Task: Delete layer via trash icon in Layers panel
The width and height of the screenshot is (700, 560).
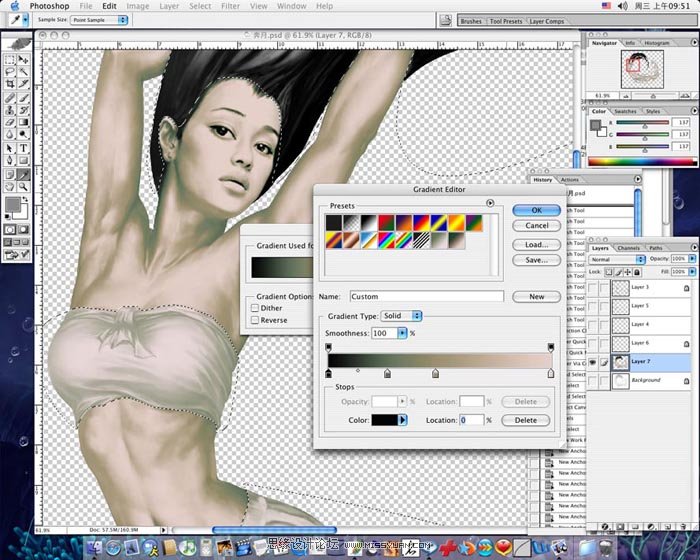Action: (x=683, y=527)
